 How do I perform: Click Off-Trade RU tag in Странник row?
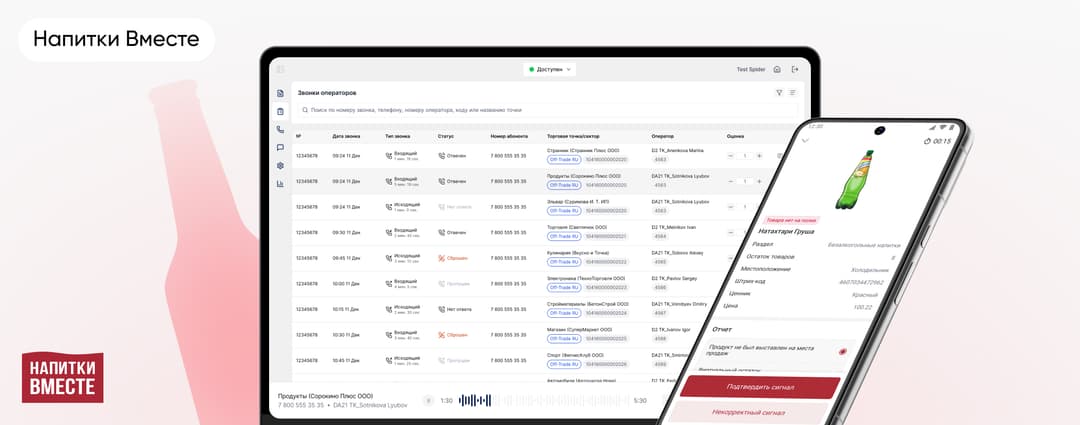563,159
